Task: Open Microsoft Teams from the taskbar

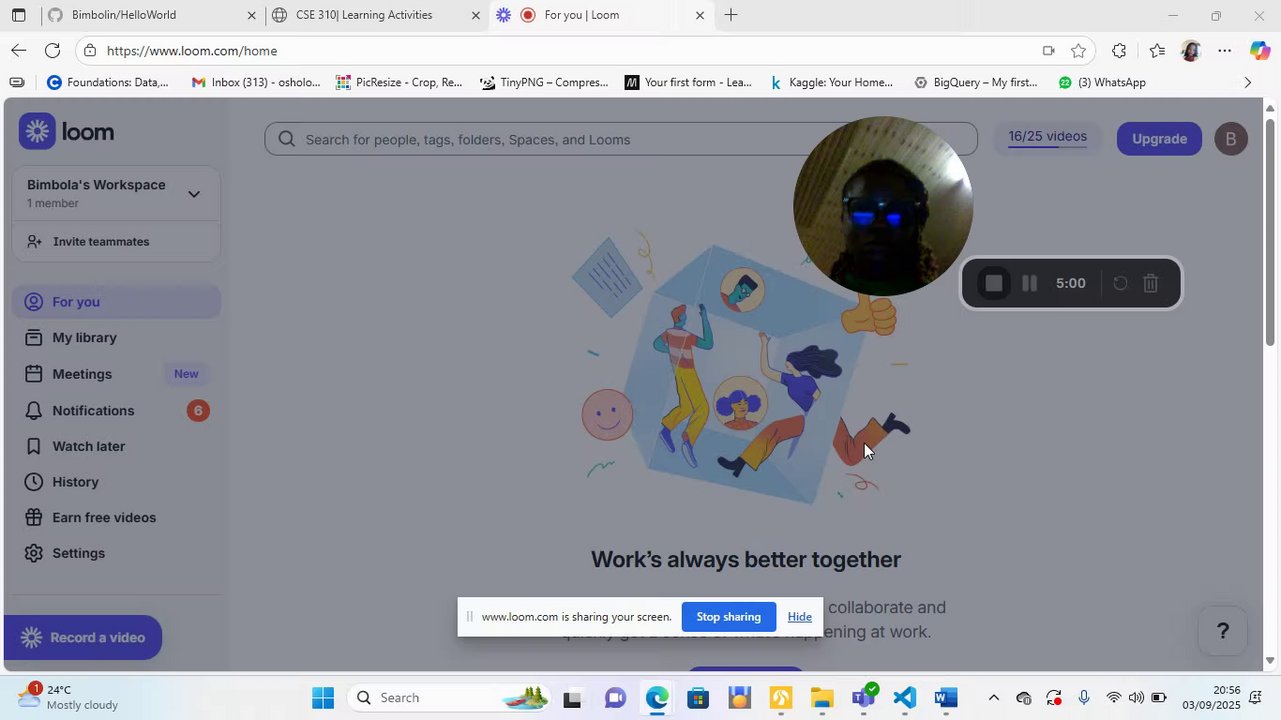Action: pyautogui.click(x=863, y=698)
